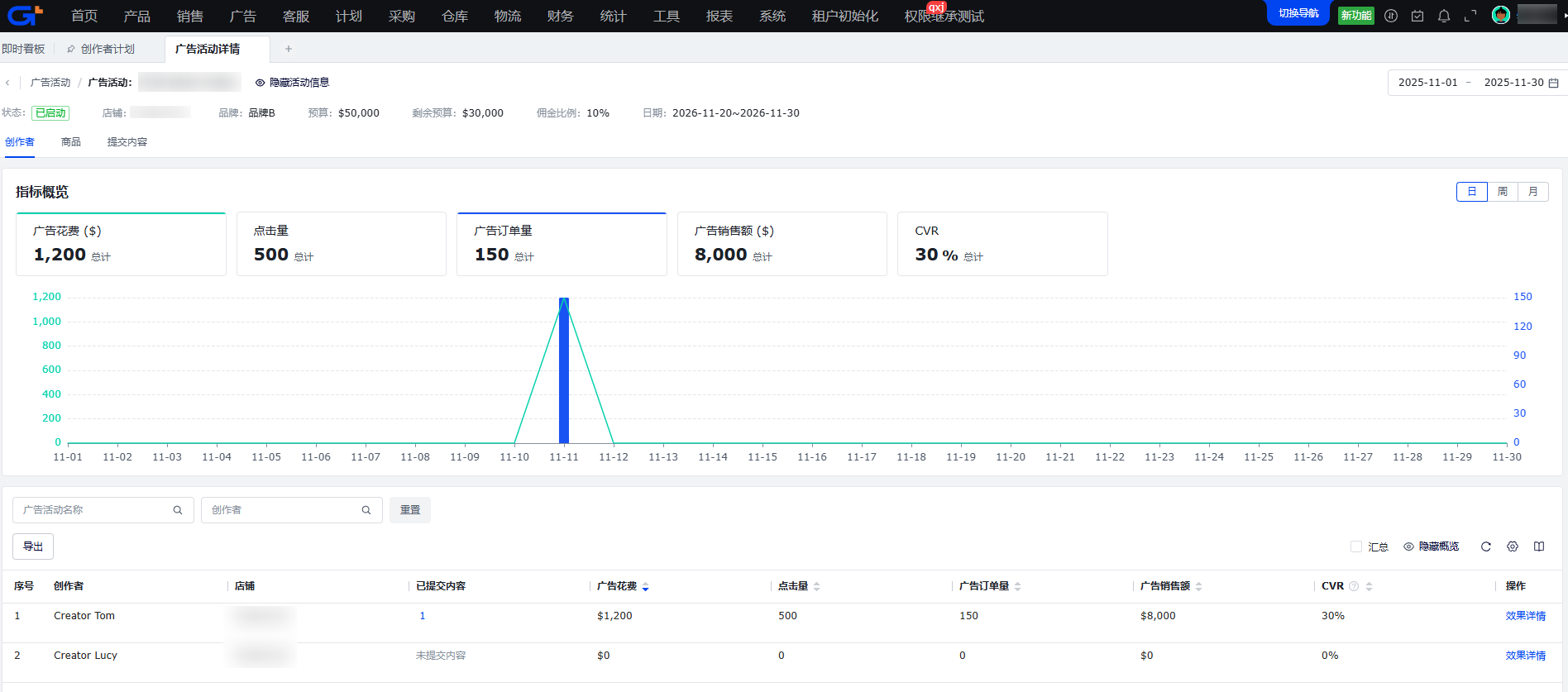The image size is (1568, 692).
Task: Open the 财务 menu in navigation
Action: point(560,16)
